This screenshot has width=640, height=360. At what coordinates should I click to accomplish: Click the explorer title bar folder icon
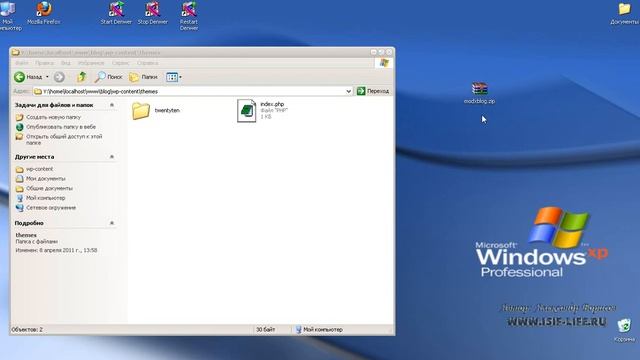pos(16,52)
